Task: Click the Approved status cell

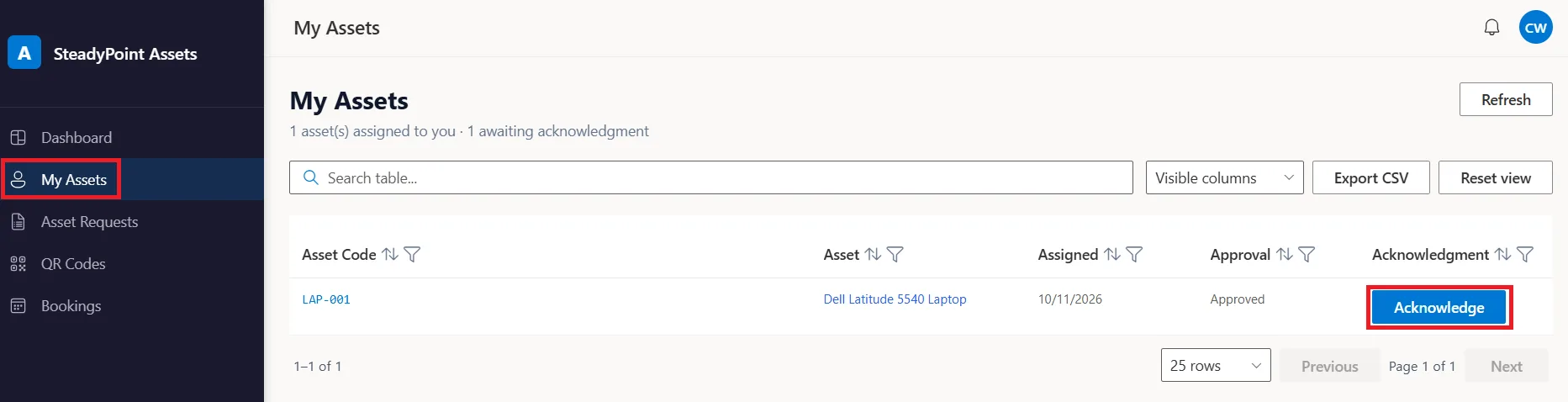Action: (x=1237, y=299)
